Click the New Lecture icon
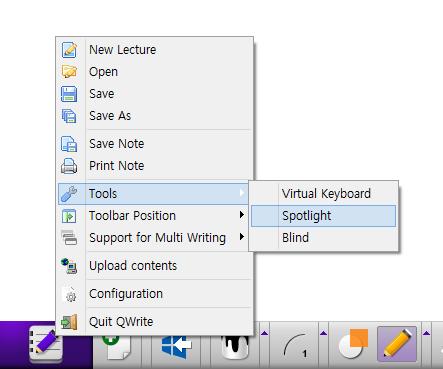Image resolution: width=443 pixels, height=369 pixels. 69,50
